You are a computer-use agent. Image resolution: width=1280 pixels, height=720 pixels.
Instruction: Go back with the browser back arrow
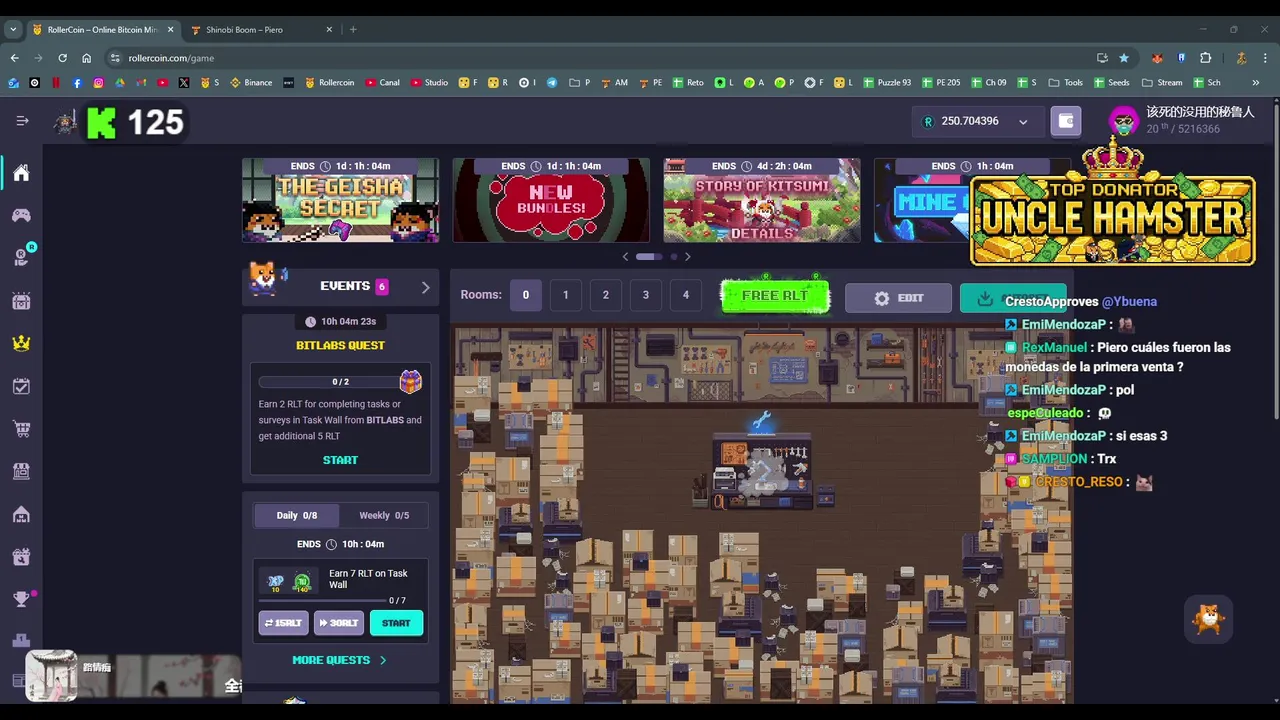point(14,58)
